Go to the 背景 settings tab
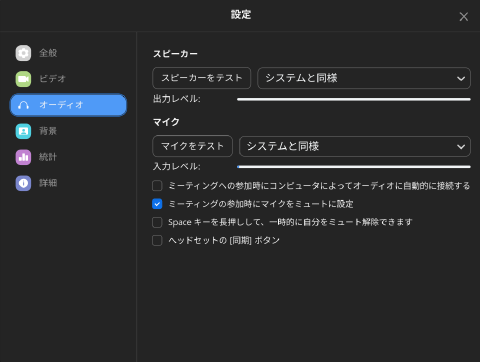 (68, 131)
